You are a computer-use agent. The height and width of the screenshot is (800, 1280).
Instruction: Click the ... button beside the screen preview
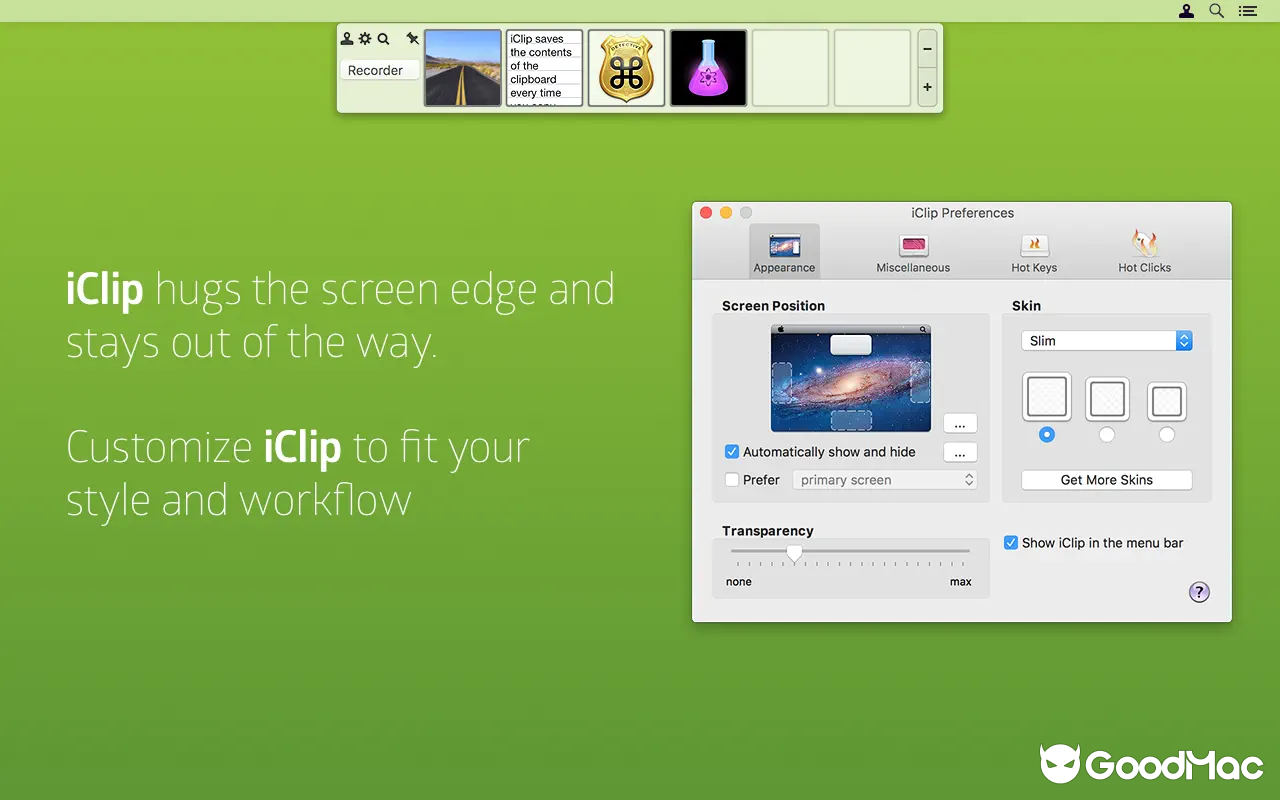click(959, 423)
